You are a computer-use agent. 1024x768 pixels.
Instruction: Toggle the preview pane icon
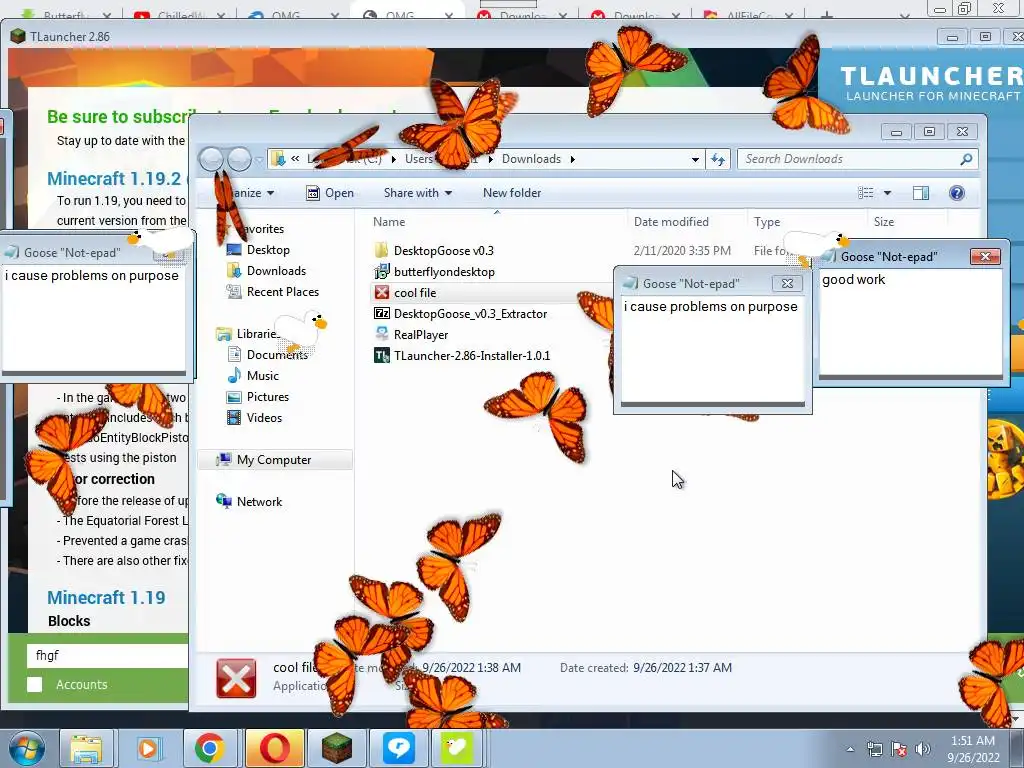pos(921,193)
